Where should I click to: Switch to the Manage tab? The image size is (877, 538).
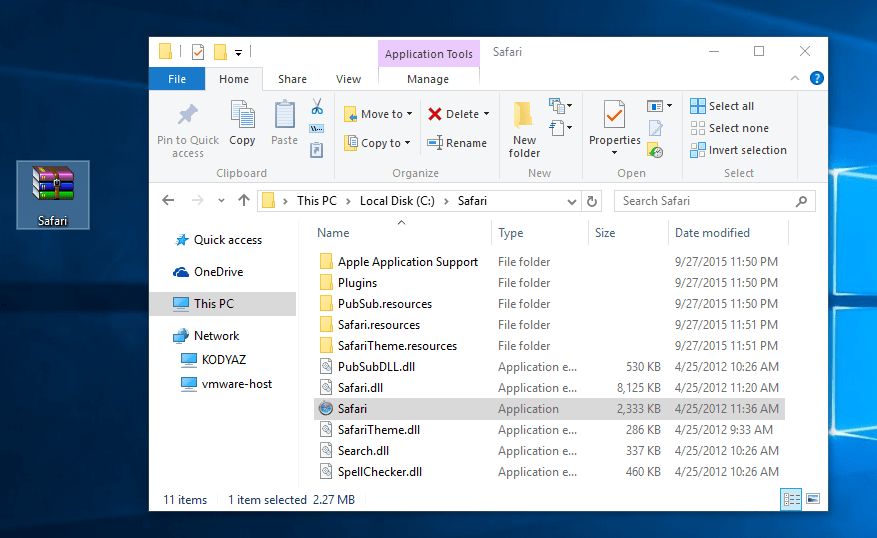coord(428,79)
